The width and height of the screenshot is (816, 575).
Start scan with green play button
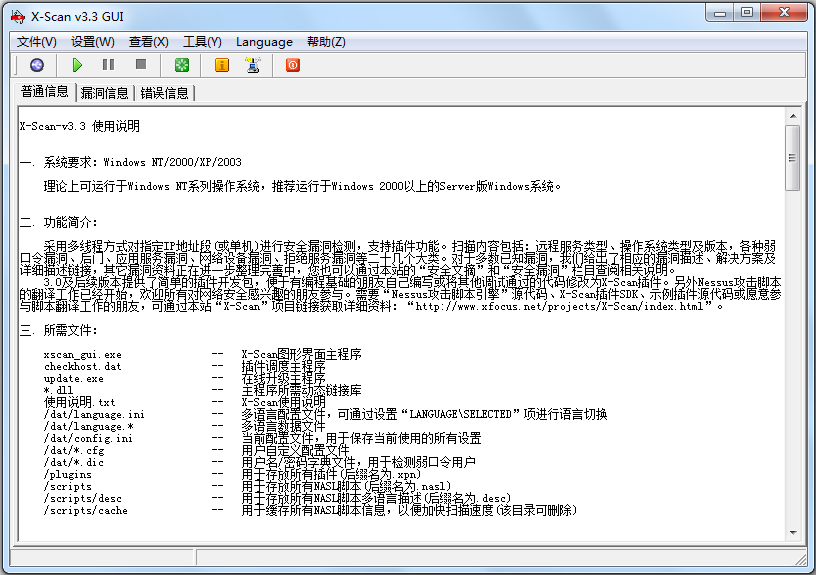[x=77, y=65]
